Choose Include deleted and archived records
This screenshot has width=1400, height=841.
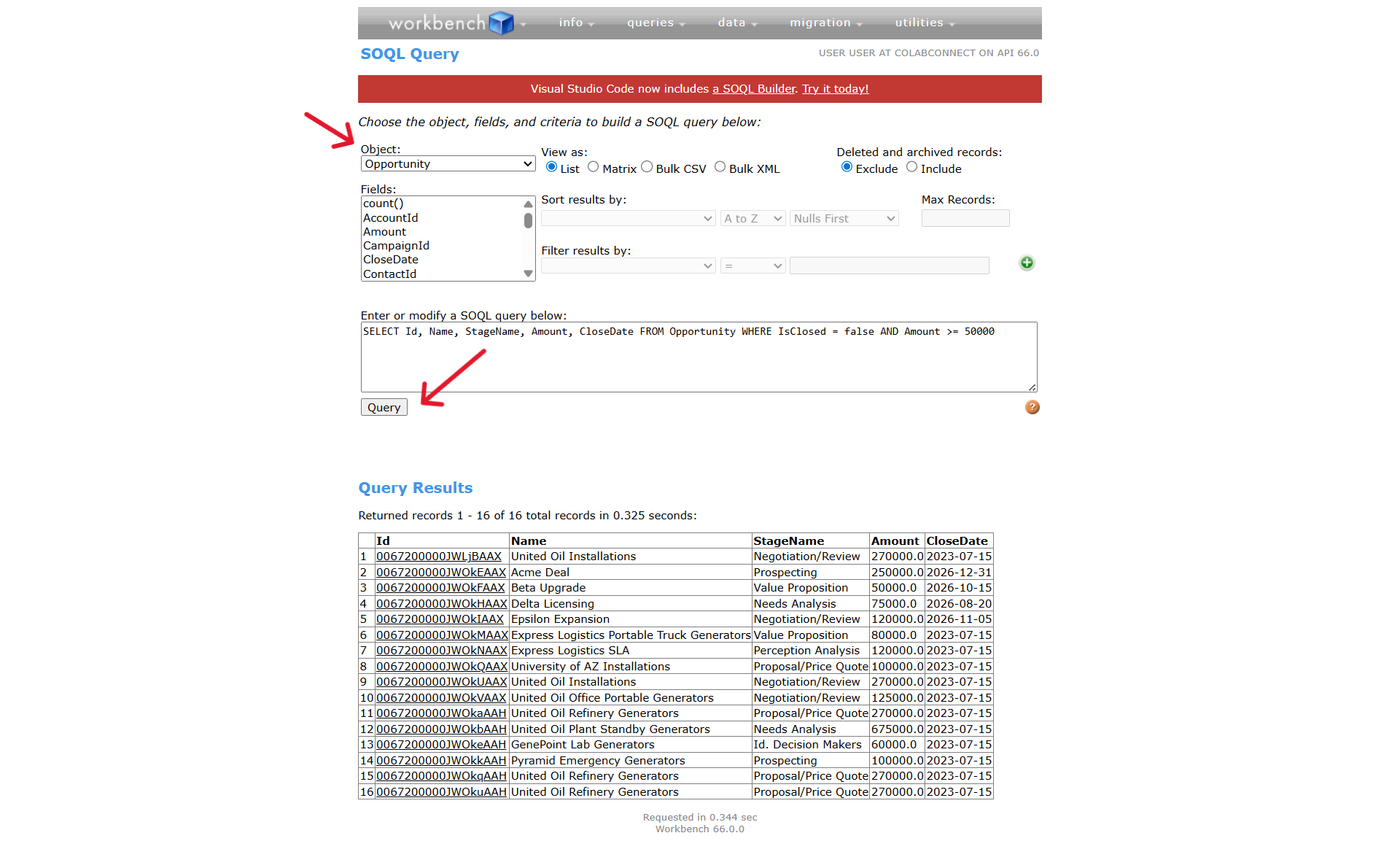click(911, 167)
